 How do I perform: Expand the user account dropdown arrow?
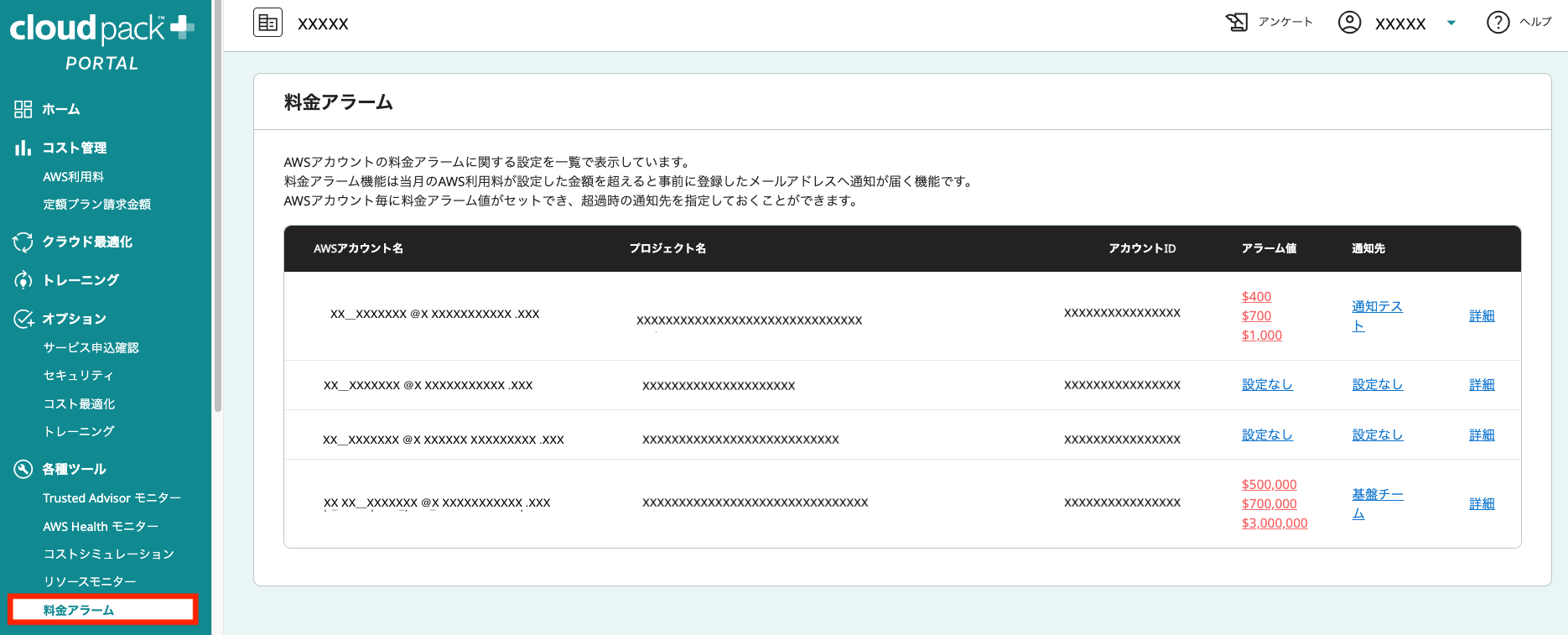(1451, 23)
